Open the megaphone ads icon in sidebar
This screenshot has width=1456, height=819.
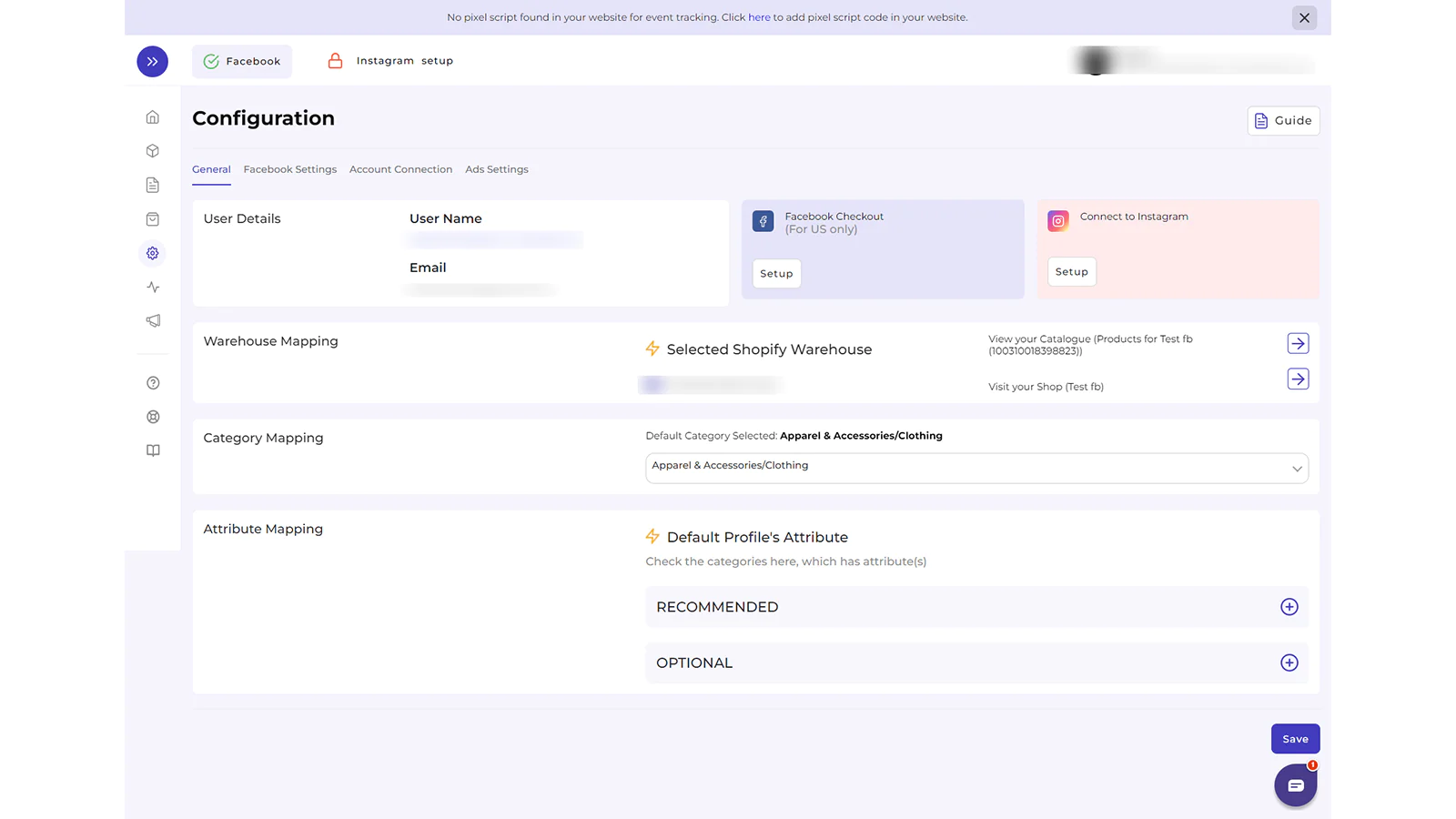pos(153,321)
